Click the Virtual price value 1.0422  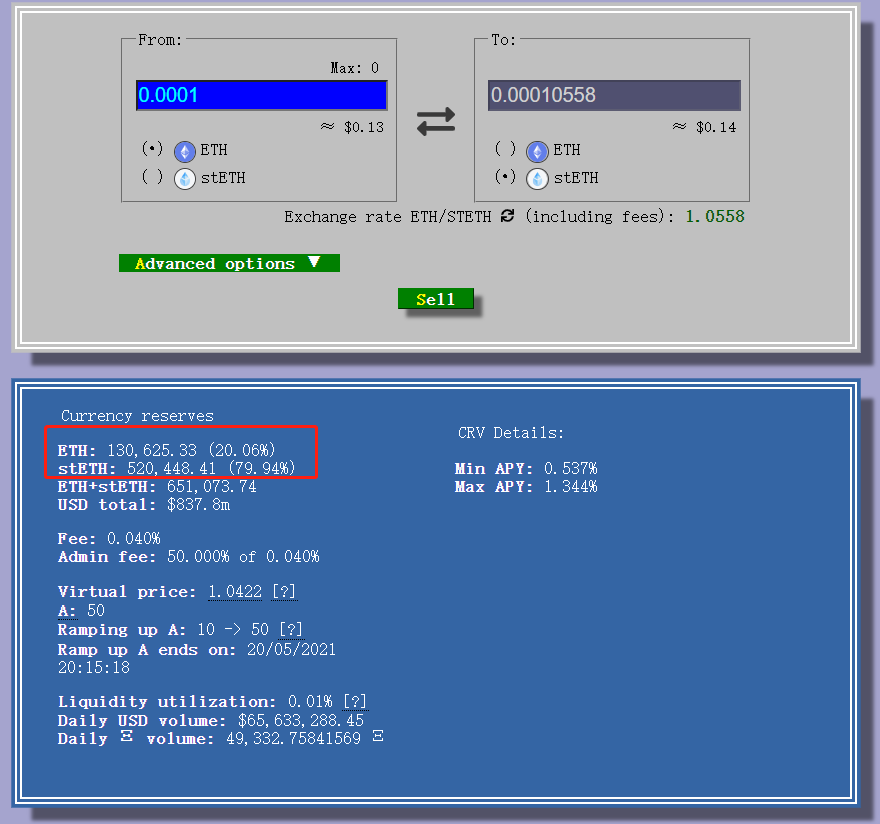pos(235,592)
